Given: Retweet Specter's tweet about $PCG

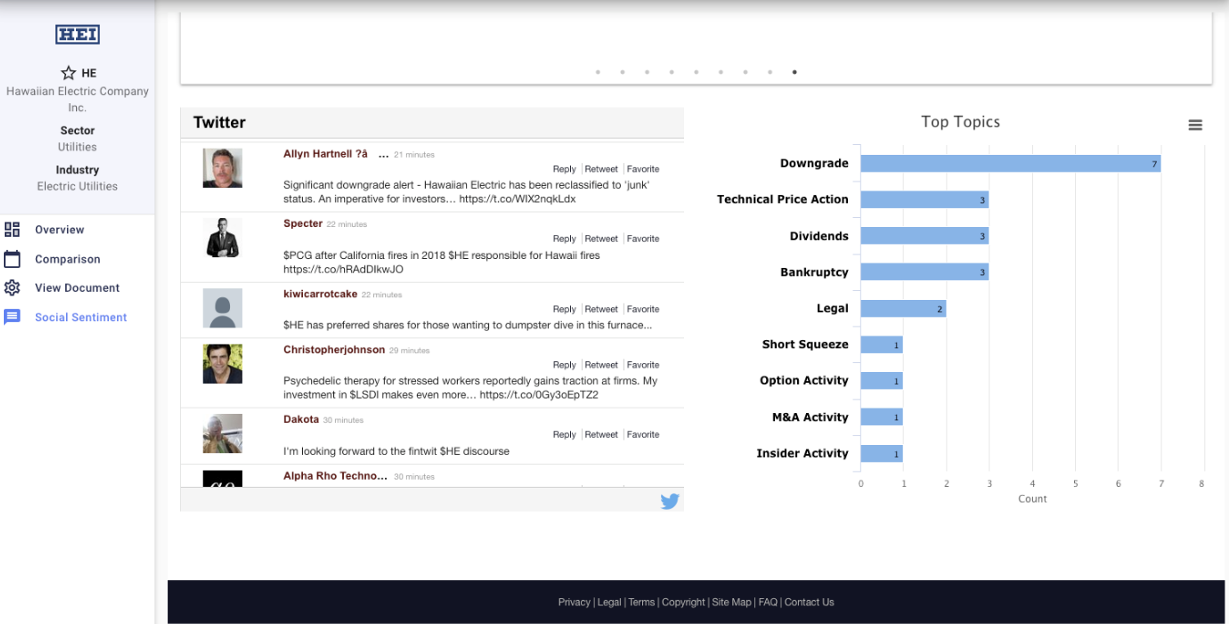Looking at the screenshot, I should tap(601, 239).
